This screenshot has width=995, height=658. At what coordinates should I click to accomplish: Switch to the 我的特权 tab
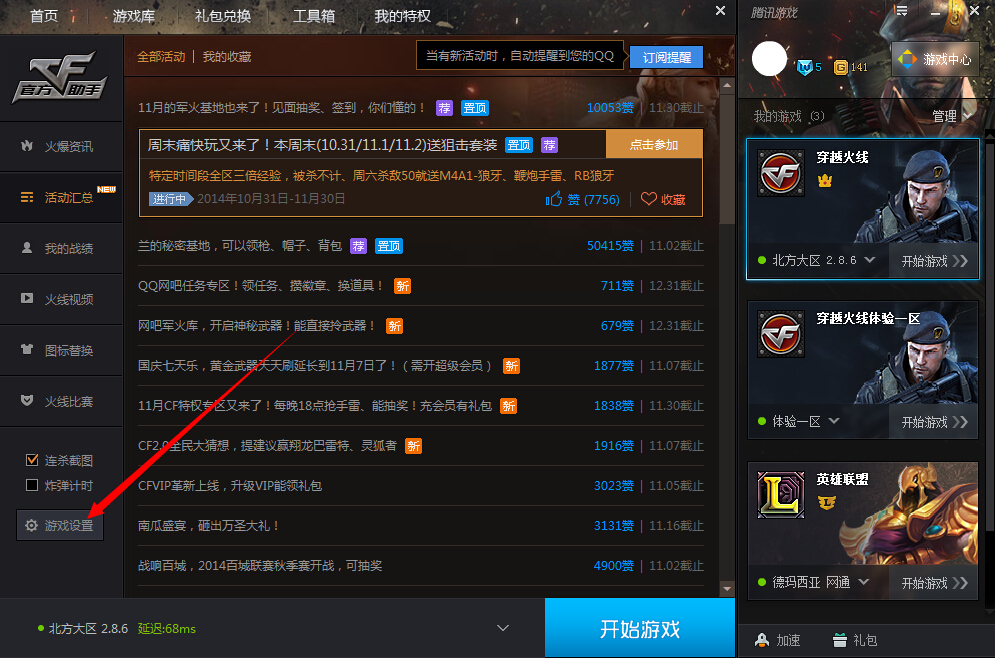coord(402,16)
